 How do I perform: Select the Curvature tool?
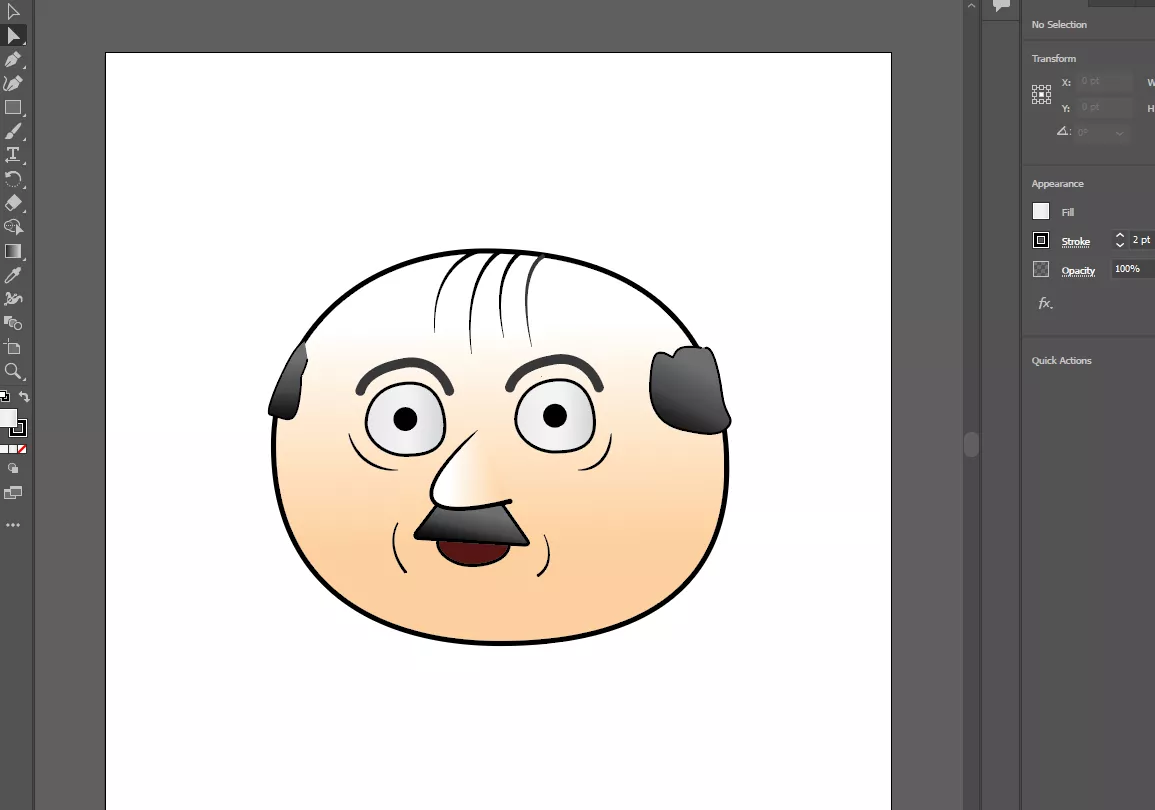(13, 83)
